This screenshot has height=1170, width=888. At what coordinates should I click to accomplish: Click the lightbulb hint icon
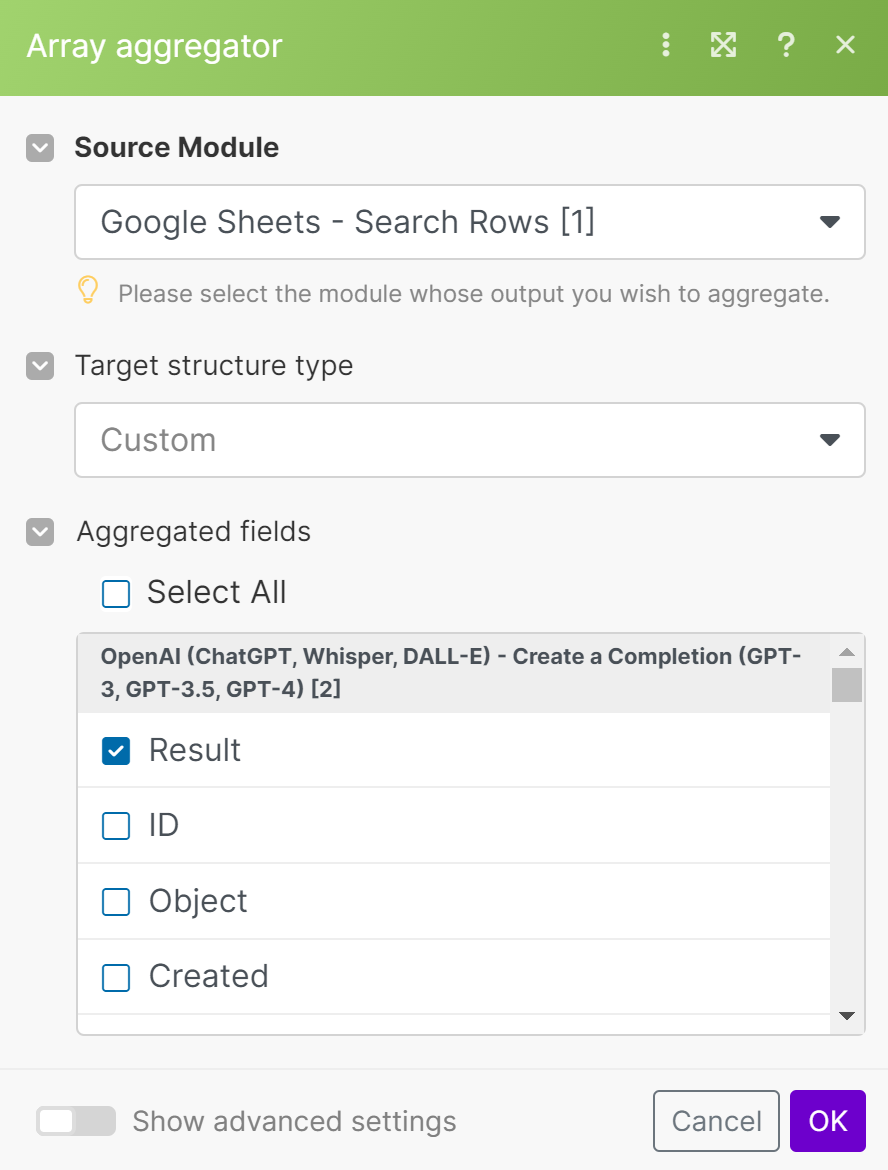coord(89,291)
